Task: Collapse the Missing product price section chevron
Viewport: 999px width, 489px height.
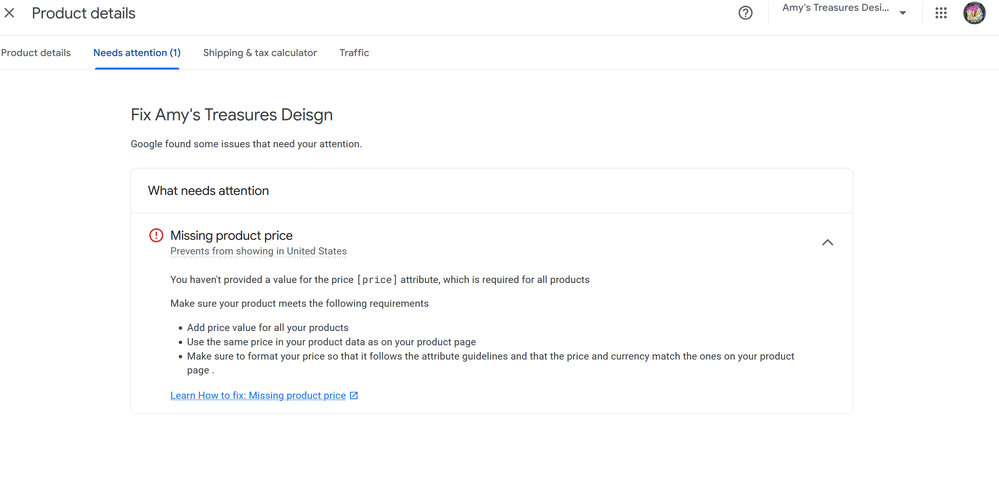Action: click(827, 243)
